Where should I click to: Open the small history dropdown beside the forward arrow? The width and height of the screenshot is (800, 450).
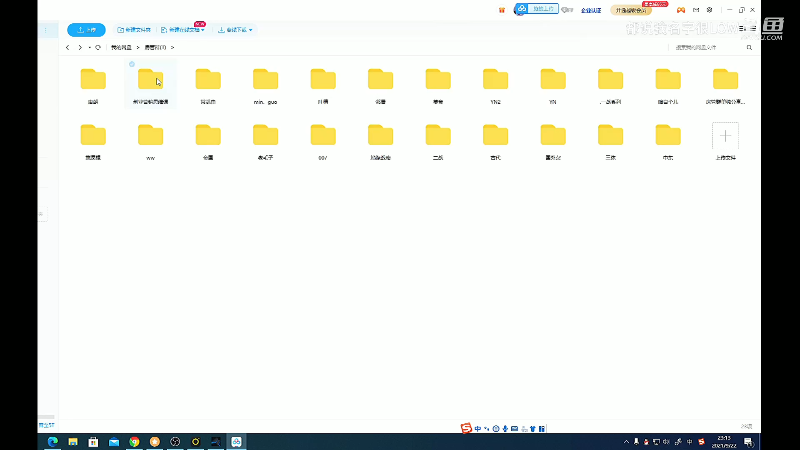(x=89, y=47)
